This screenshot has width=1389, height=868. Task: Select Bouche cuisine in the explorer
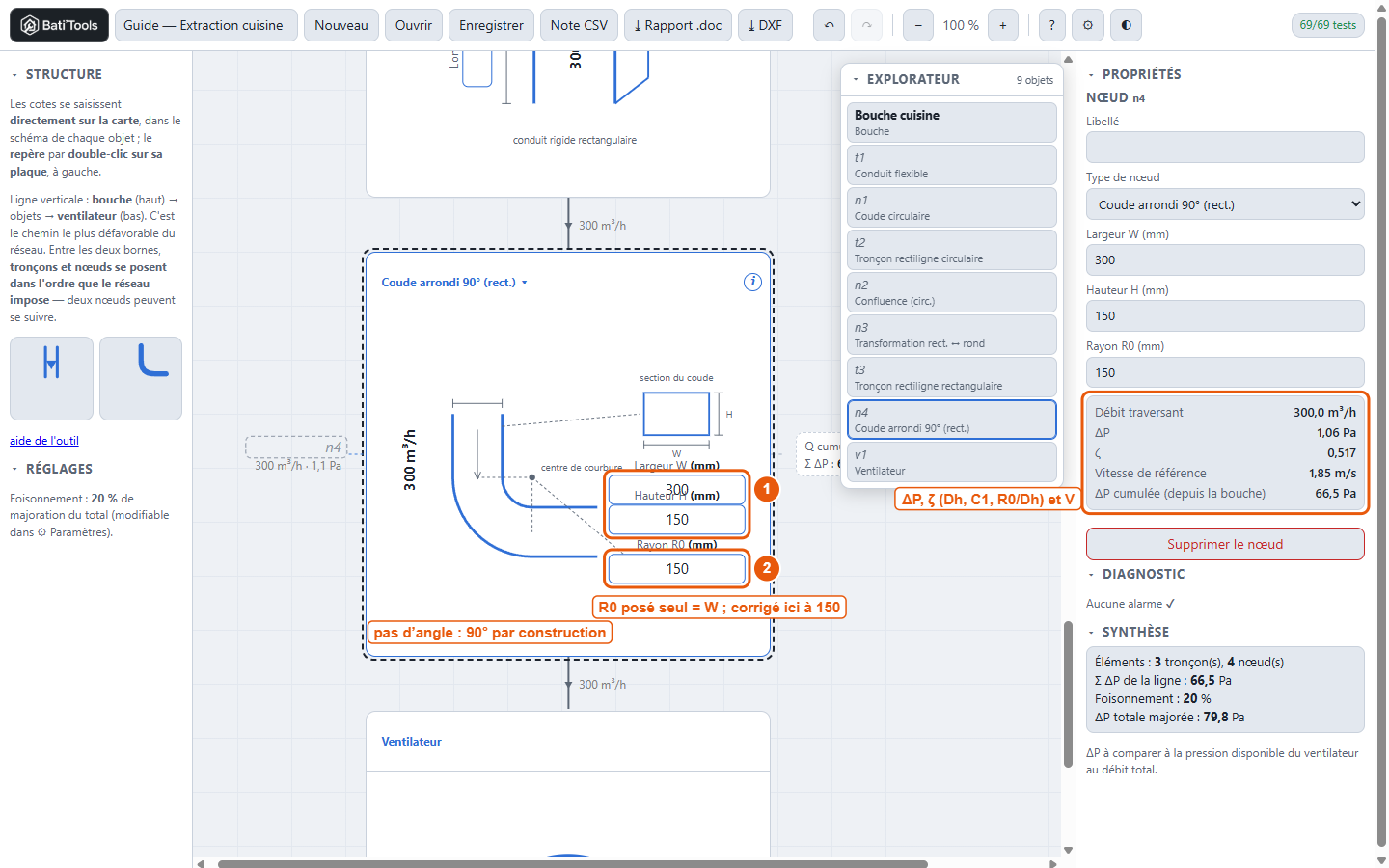point(951,122)
